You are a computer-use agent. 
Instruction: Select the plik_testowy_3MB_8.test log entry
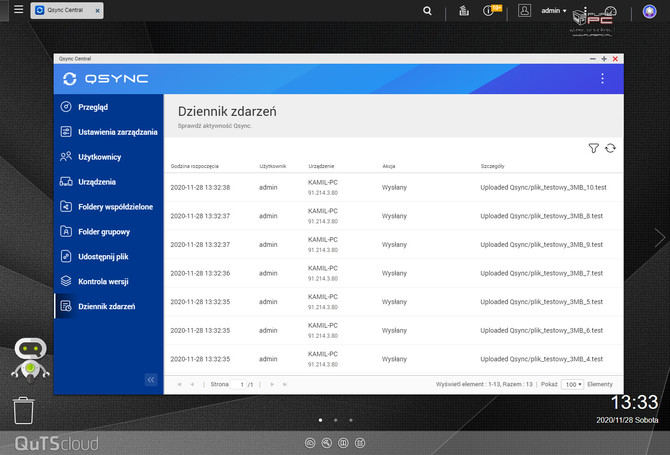pyautogui.click(x=394, y=216)
